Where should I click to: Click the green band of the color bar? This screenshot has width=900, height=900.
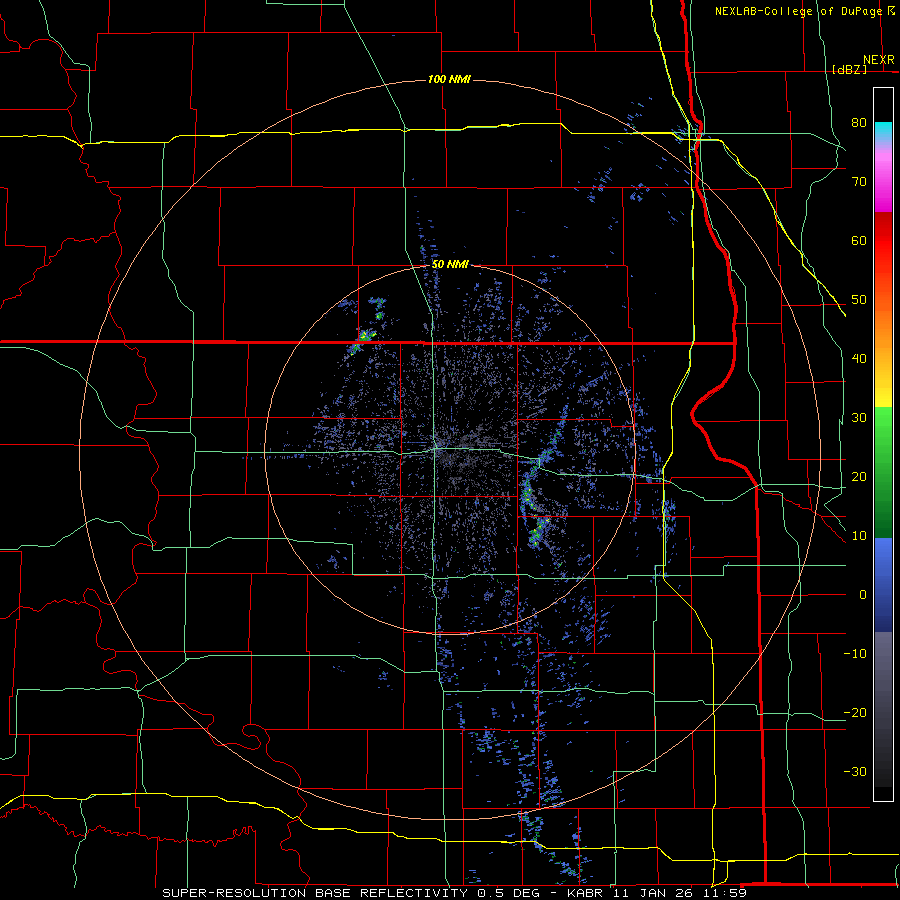pos(883,472)
